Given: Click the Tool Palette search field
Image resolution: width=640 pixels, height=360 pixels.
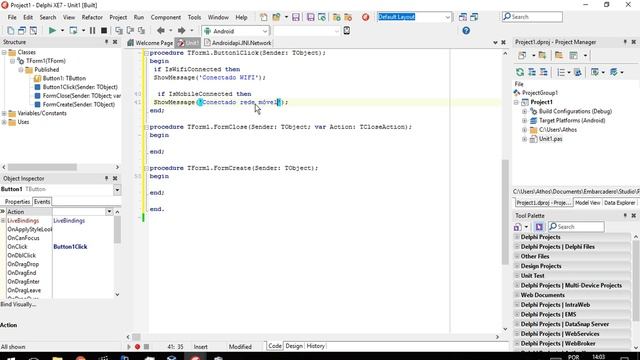Looking at the screenshot, I should [x=576, y=227].
